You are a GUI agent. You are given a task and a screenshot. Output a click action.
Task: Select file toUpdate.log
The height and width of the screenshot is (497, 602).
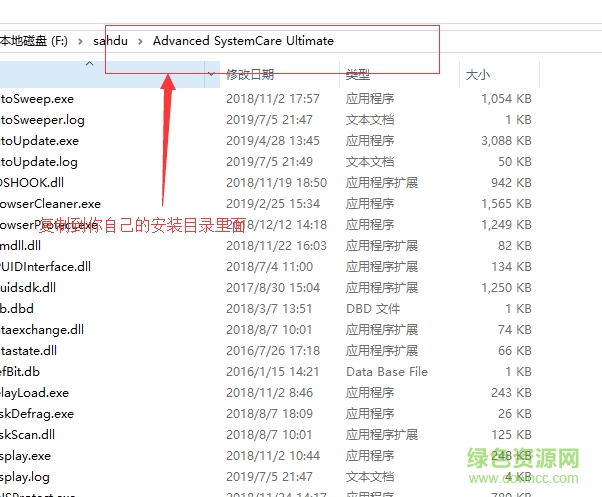[39, 162]
